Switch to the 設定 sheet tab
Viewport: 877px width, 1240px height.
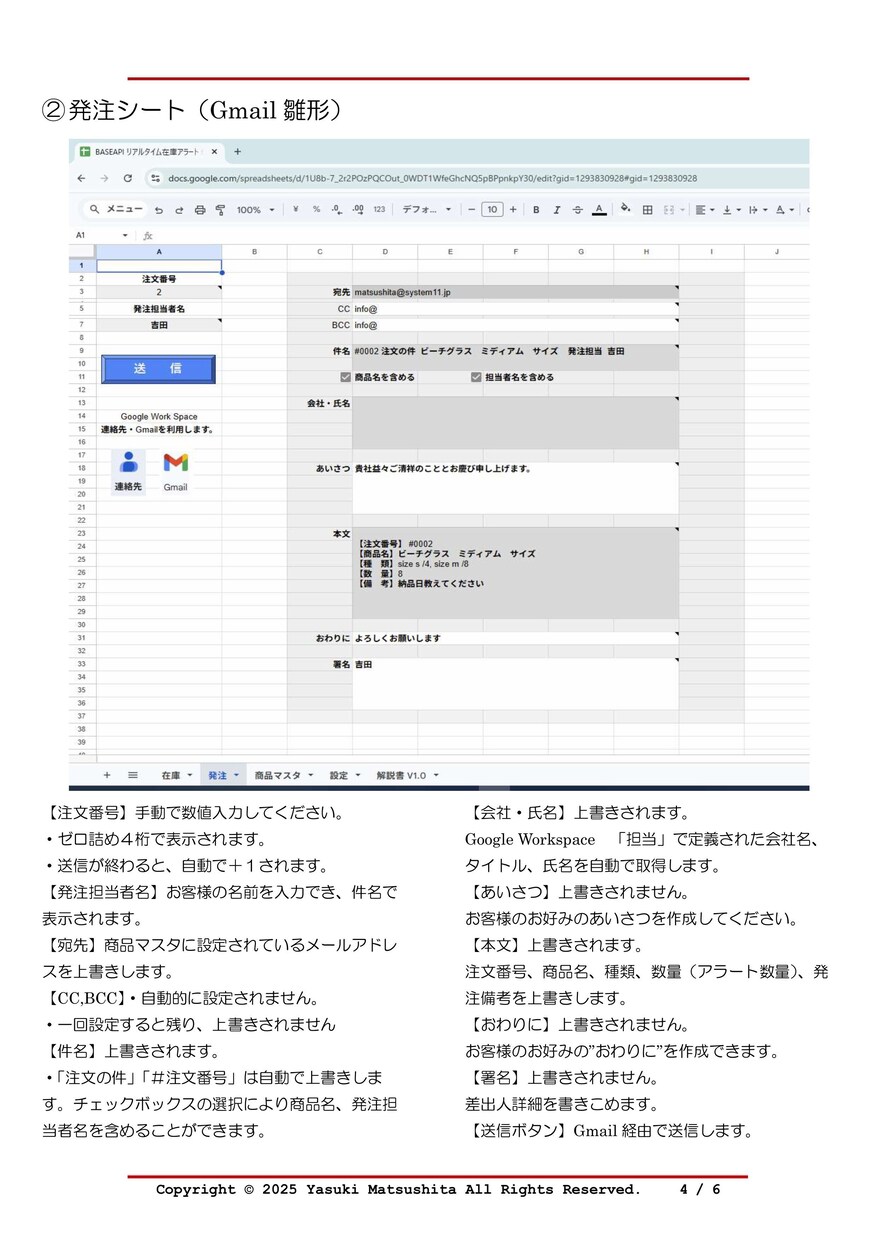pyautogui.click(x=344, y=775)
